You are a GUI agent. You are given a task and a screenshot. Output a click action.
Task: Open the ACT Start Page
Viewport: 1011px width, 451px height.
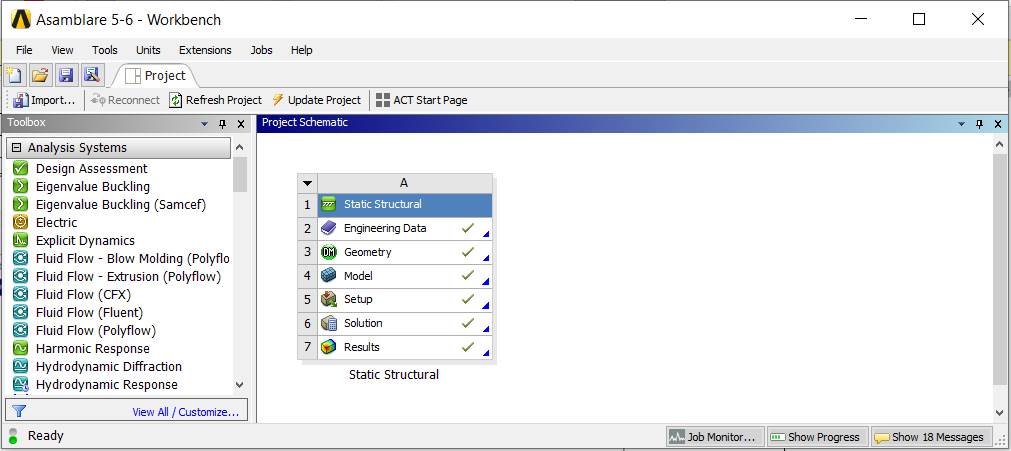pyautogui.click(x=422, y=100)
